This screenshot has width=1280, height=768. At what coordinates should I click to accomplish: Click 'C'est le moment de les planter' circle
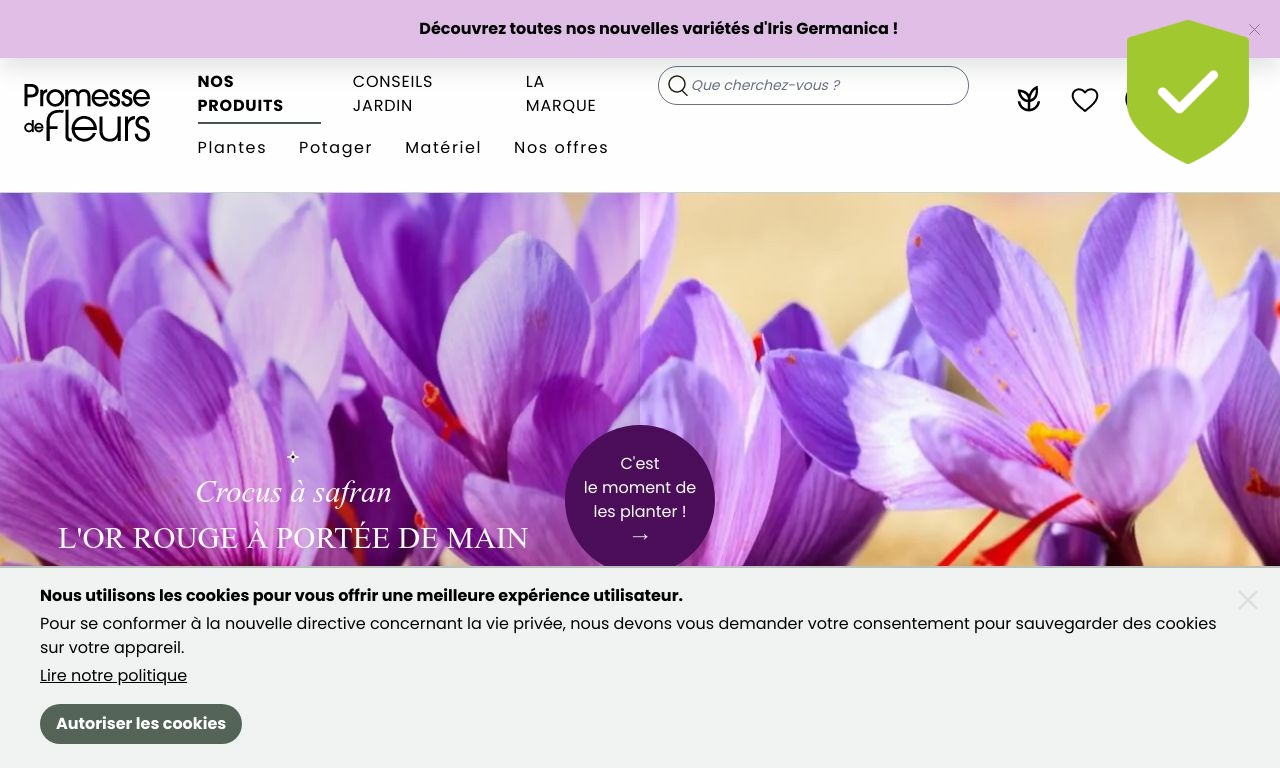tap(640, 499)
